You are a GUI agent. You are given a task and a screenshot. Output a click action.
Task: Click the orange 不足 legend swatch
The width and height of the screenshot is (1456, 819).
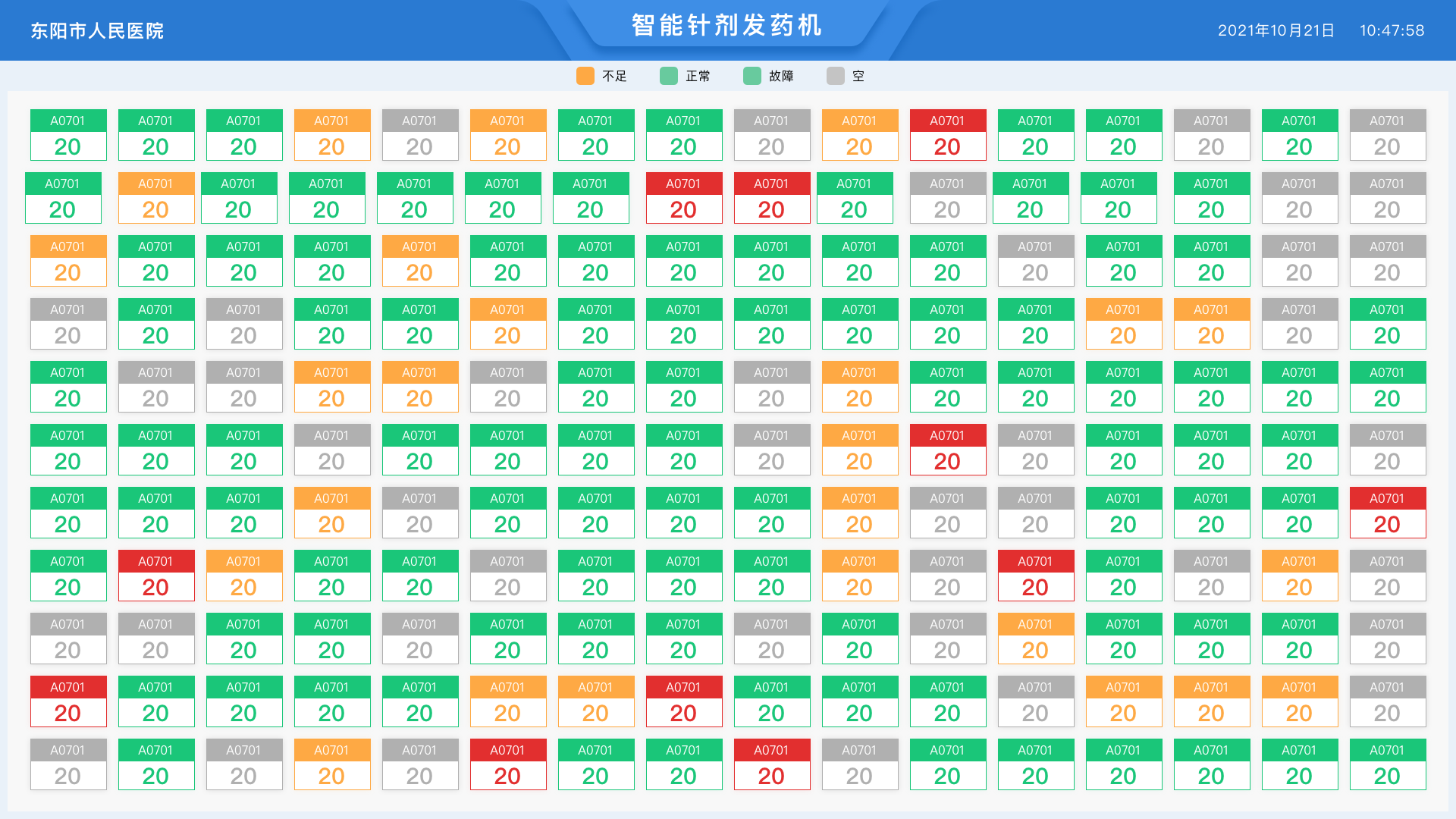(585, 76)
